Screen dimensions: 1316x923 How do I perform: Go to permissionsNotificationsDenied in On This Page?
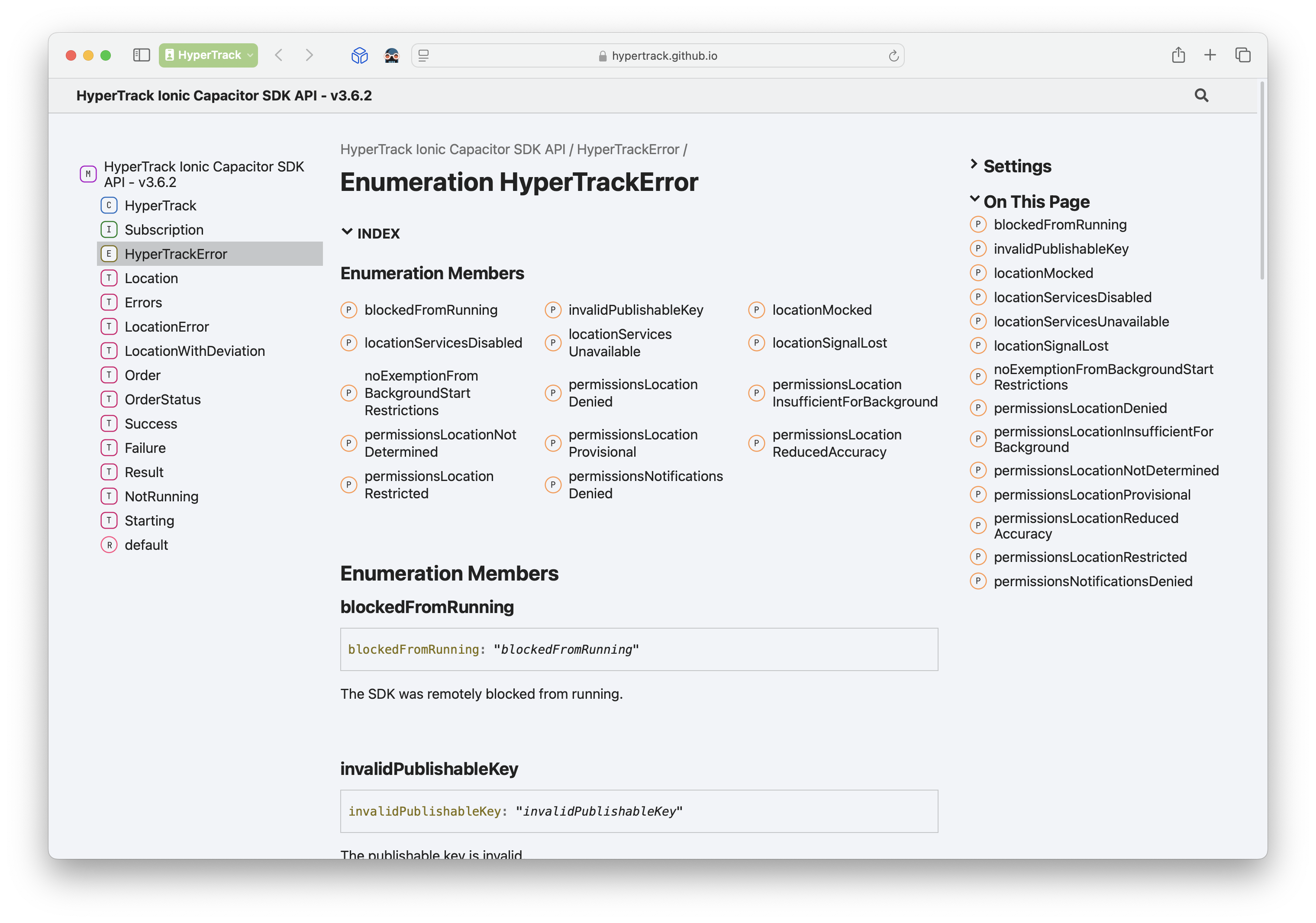[x=1093, y=581]
